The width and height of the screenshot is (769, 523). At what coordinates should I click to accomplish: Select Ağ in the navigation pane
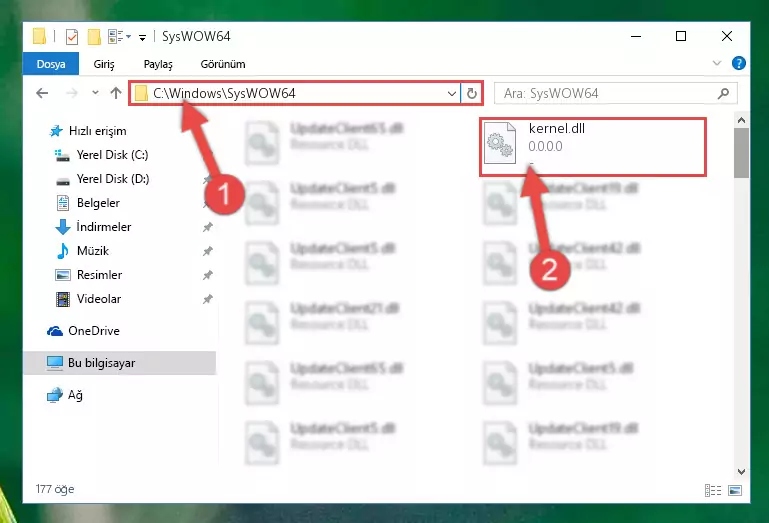tap(75, 395)
